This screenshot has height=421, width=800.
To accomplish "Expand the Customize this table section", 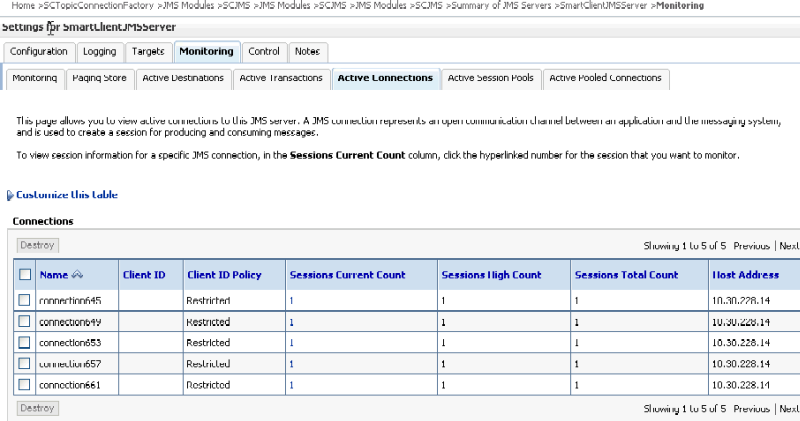I will (x=66, y=195).
